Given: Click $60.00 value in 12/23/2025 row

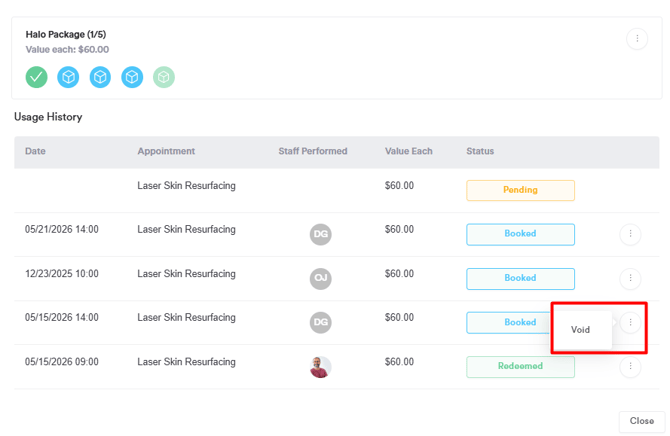Looking at the screenshot, I should 399,274.
